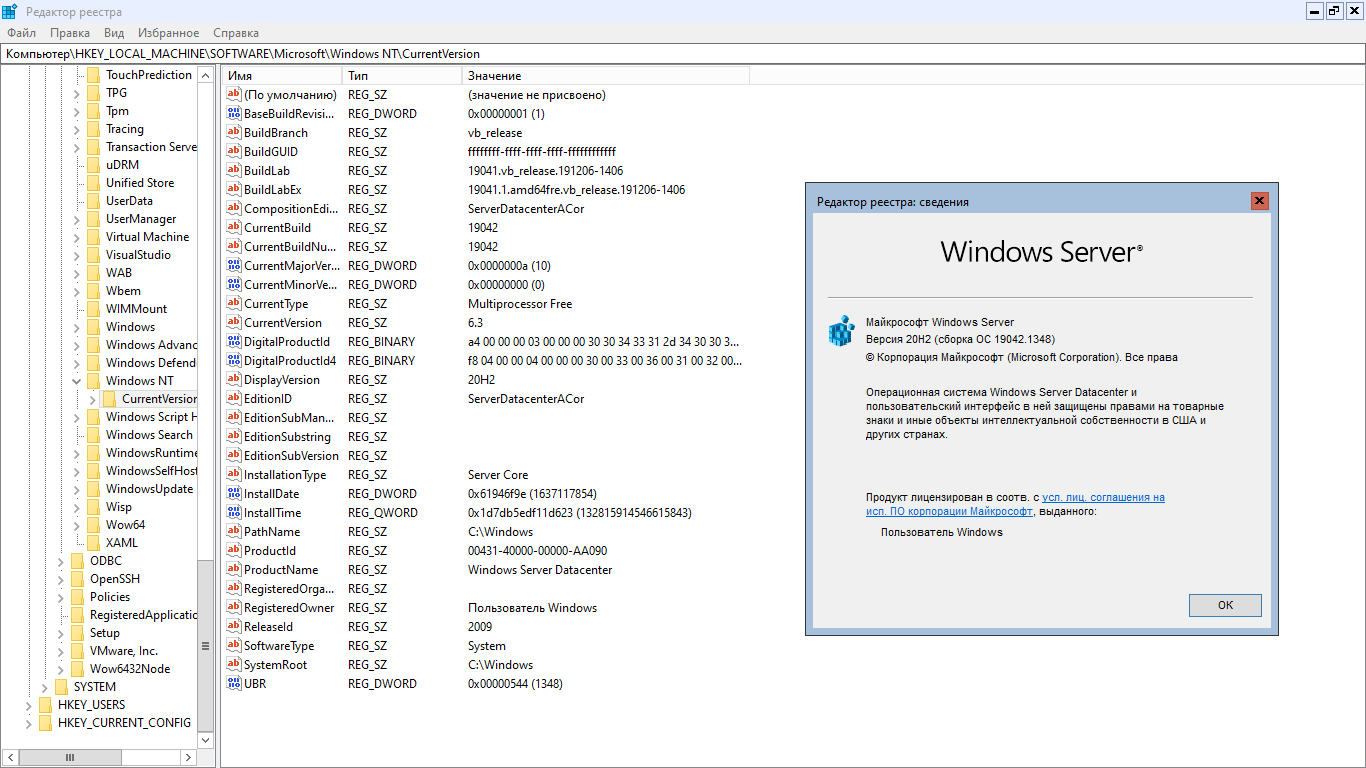Expand the Wow6432Node key
Viewport: 1366px width, 768px height.
61,669
